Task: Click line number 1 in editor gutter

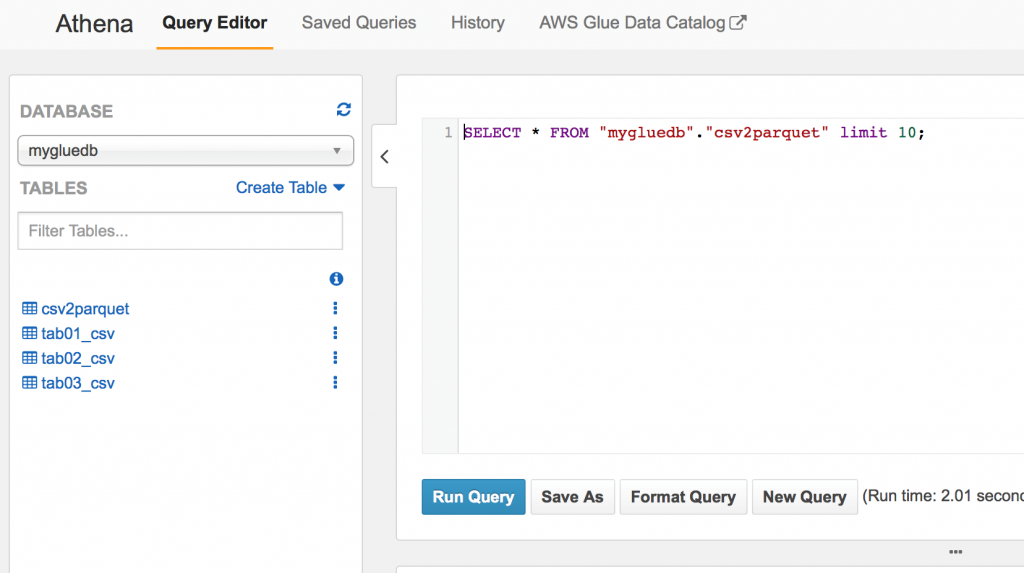Action: pyautogui.click(x=448, y=133)
